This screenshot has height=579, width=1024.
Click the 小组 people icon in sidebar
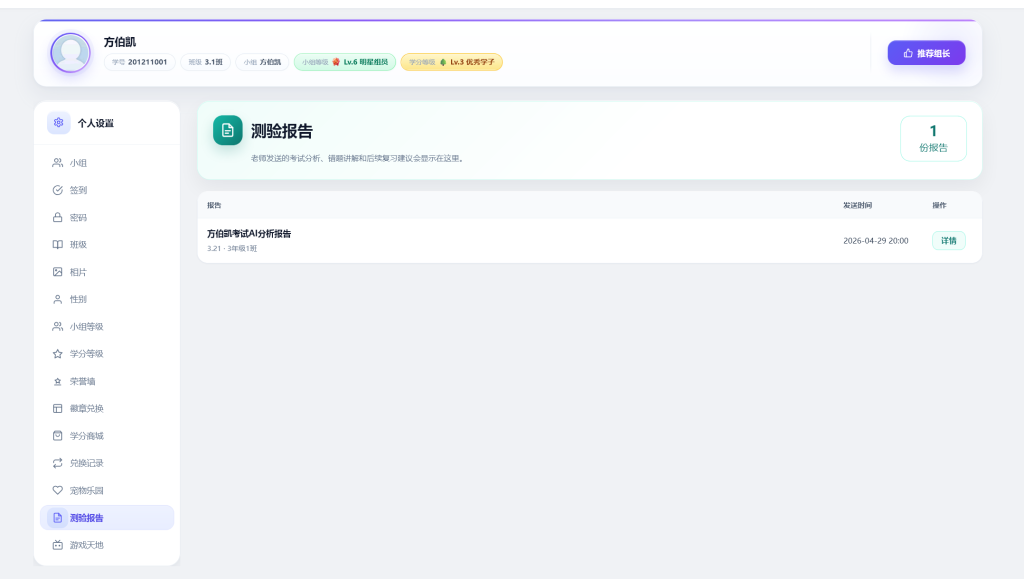tap(57, 163)
